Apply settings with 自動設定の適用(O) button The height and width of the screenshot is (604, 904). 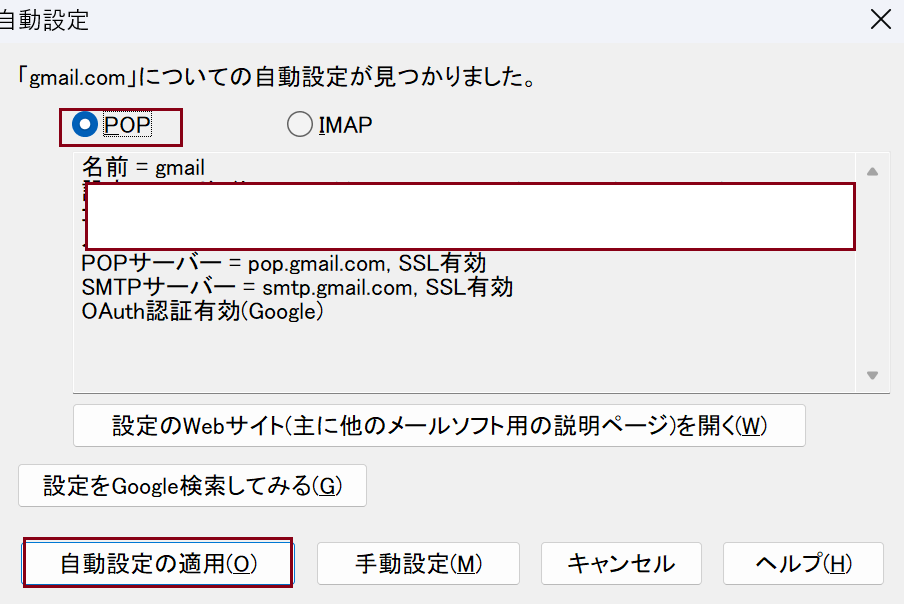tap(158, 563)
